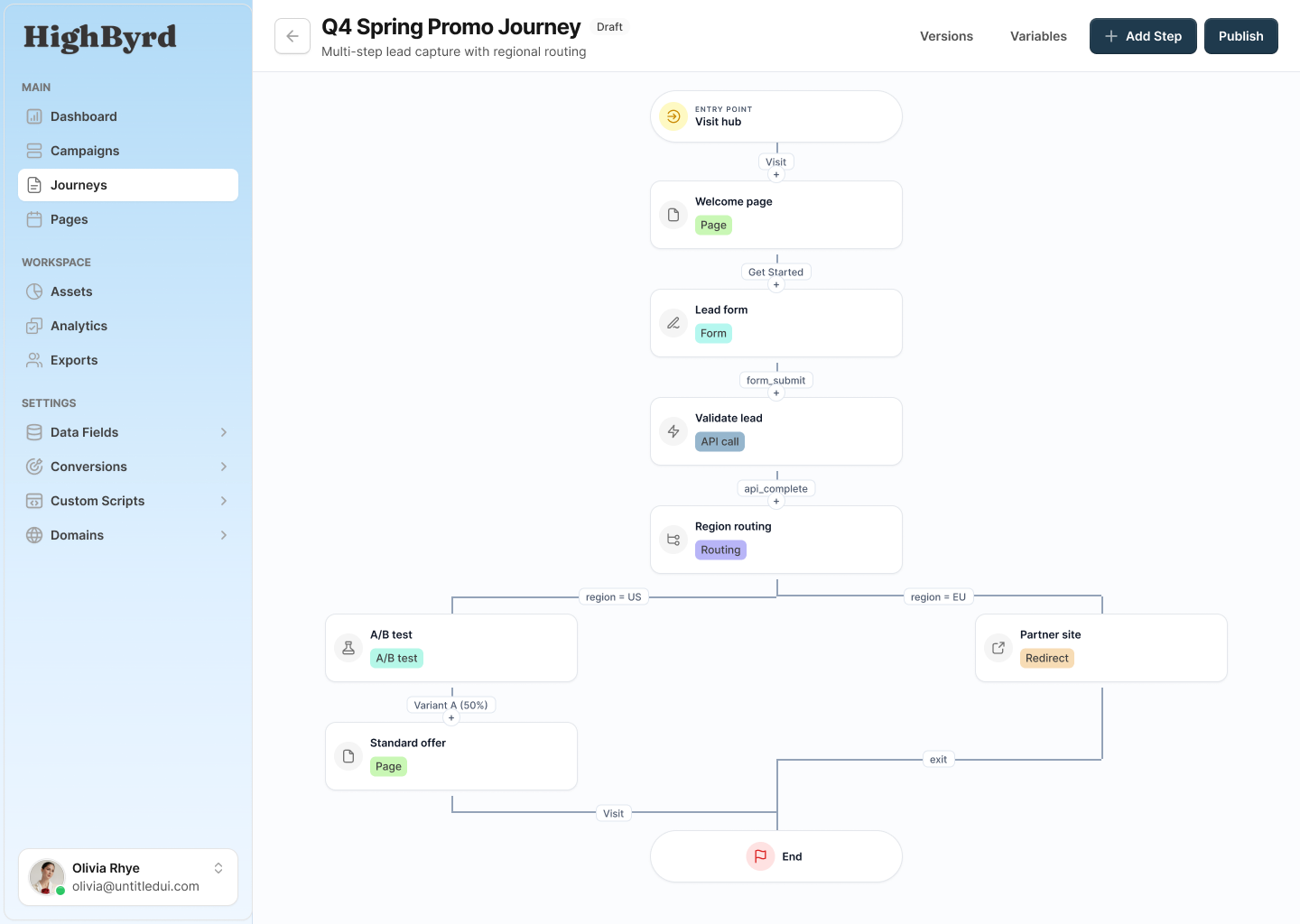Click Olivia Rhye avatar photo
This screenshot has height=924, width=1300.
47,877
